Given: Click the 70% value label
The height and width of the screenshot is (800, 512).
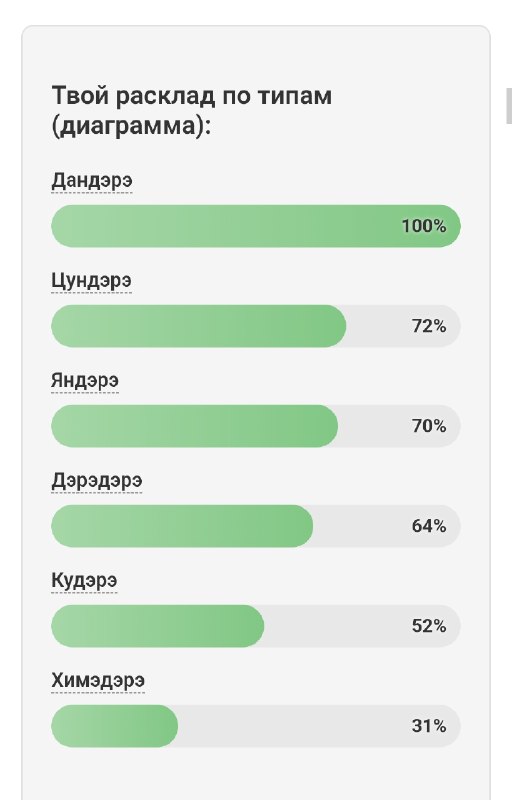Looking at the screenshot, I should pyautogui.click(x=429, y=426).
